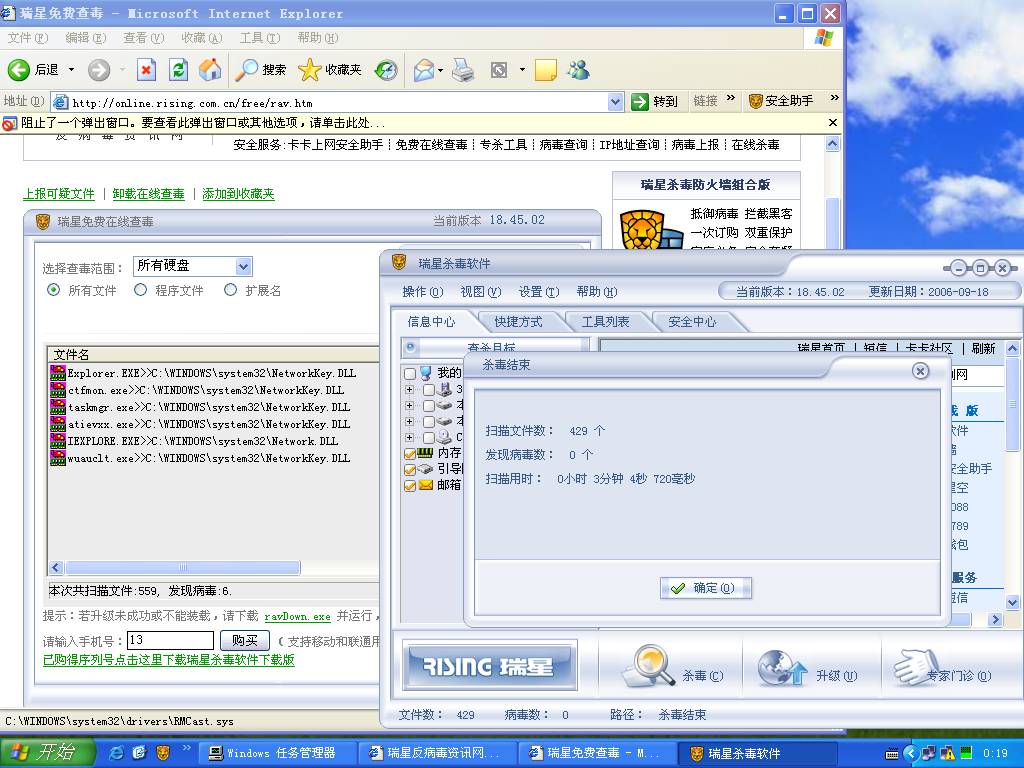Open the 工具 menu in Internet Explorer
Screen dimensions: 1024x768
[259, 38]
